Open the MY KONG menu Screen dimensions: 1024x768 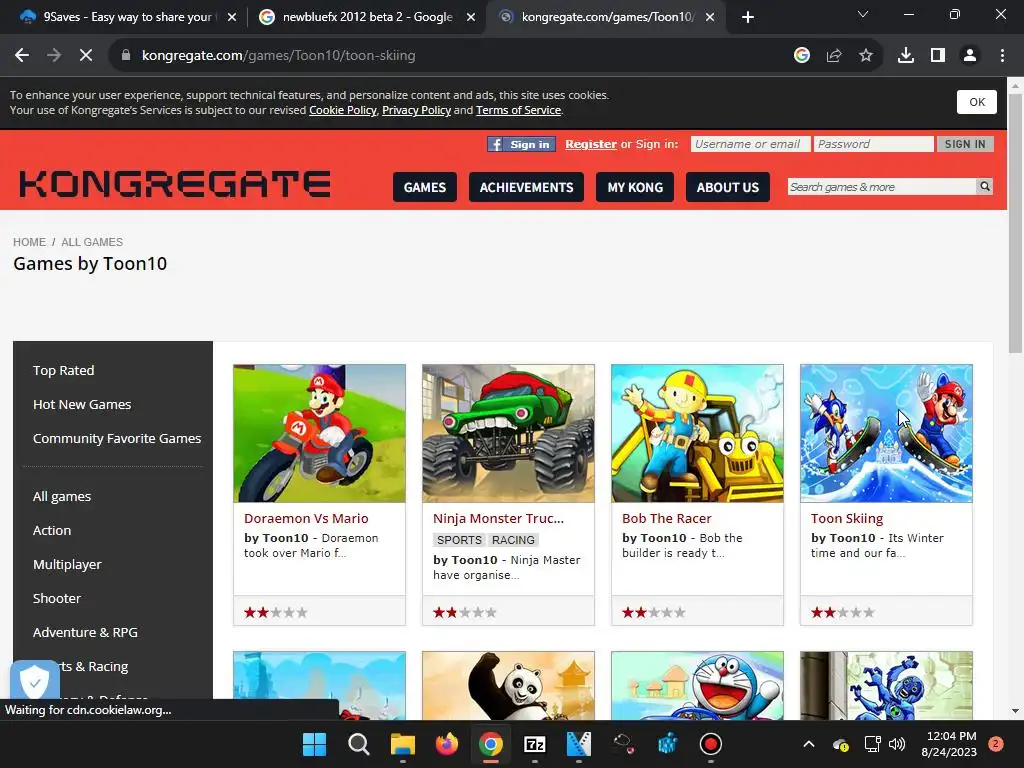(635, 187)
